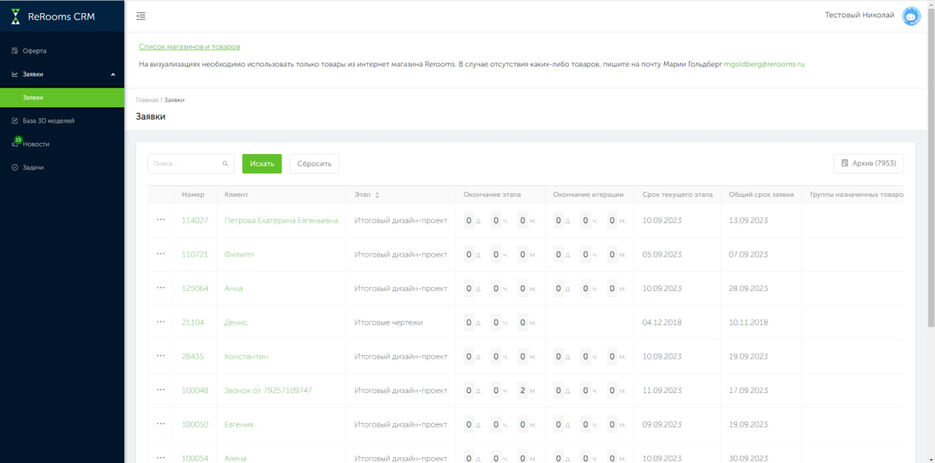935x463 pixels.
Task: Click the search magnifier icon in the search field
Action: click(225, 163)
